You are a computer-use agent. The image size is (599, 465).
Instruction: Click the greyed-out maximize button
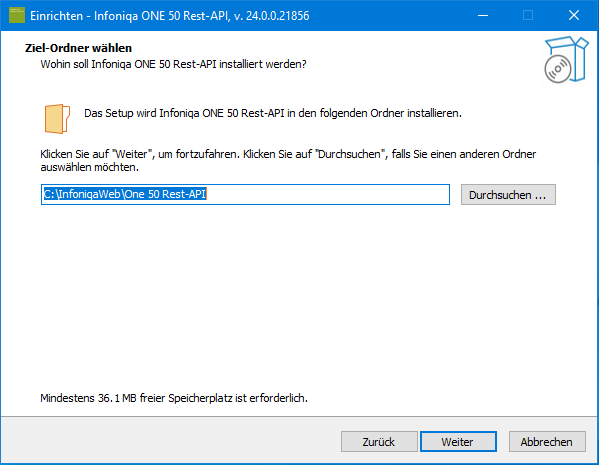pos(528,15)
